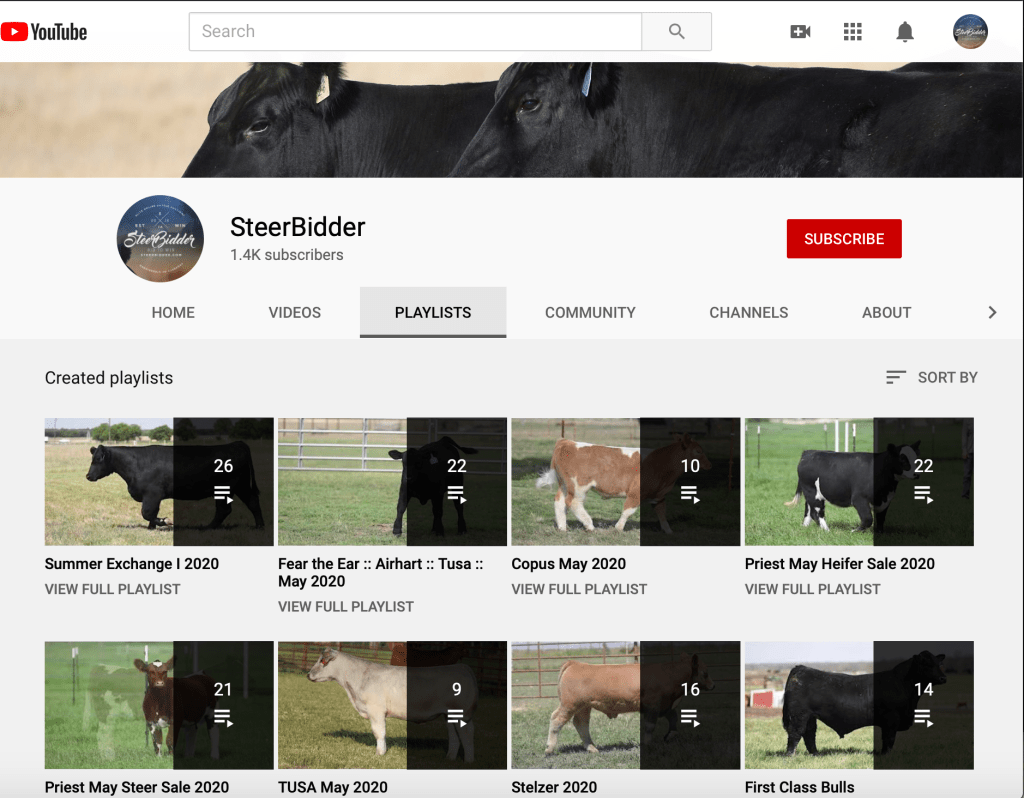The height and width of the screenshot is (798, 1024).
Task: View full playlist for Summer Exchange I 2020
Action: pyautogui.click(x=113, y=589)
